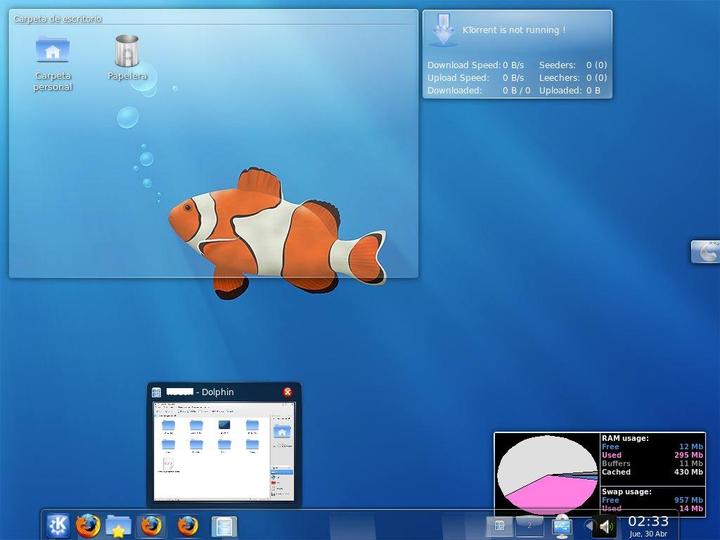Open the Papelera trash icon
This screenshot has width=720, height=540.
127,57
